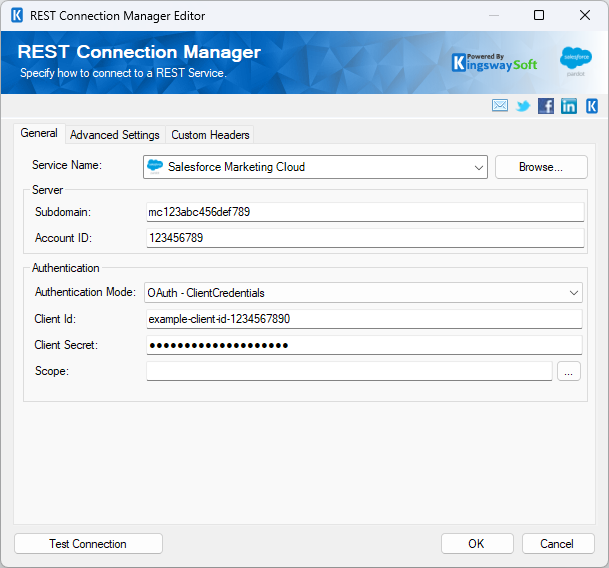Open the LinkedIn icon link
609x568 pixels.
pyautogui.click(x=569, y=106)
